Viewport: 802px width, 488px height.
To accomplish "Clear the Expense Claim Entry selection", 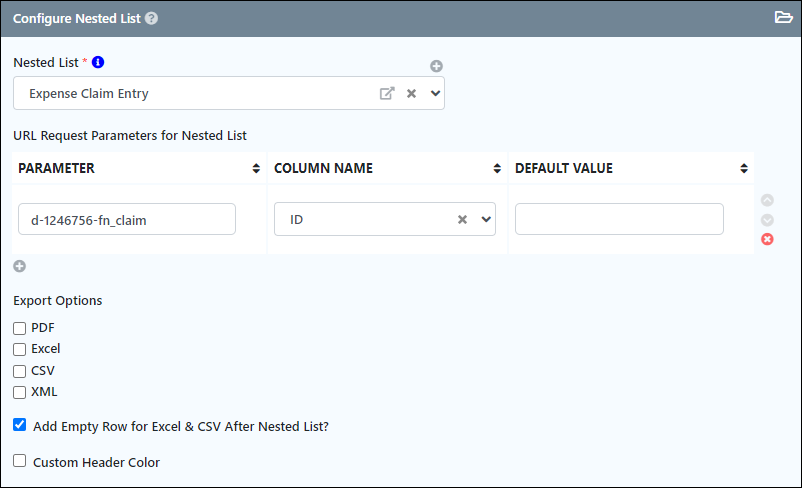I will point(411,93).
